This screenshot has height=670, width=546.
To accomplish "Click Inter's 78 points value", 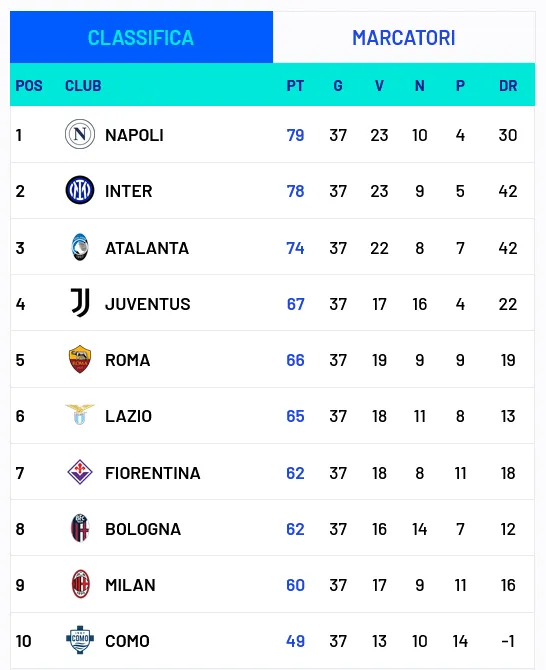I will pyautogui.click(x=295, y=191).
